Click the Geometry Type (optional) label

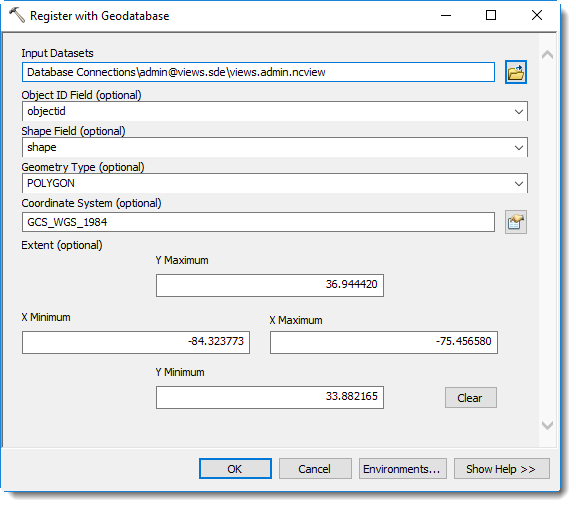83,167
